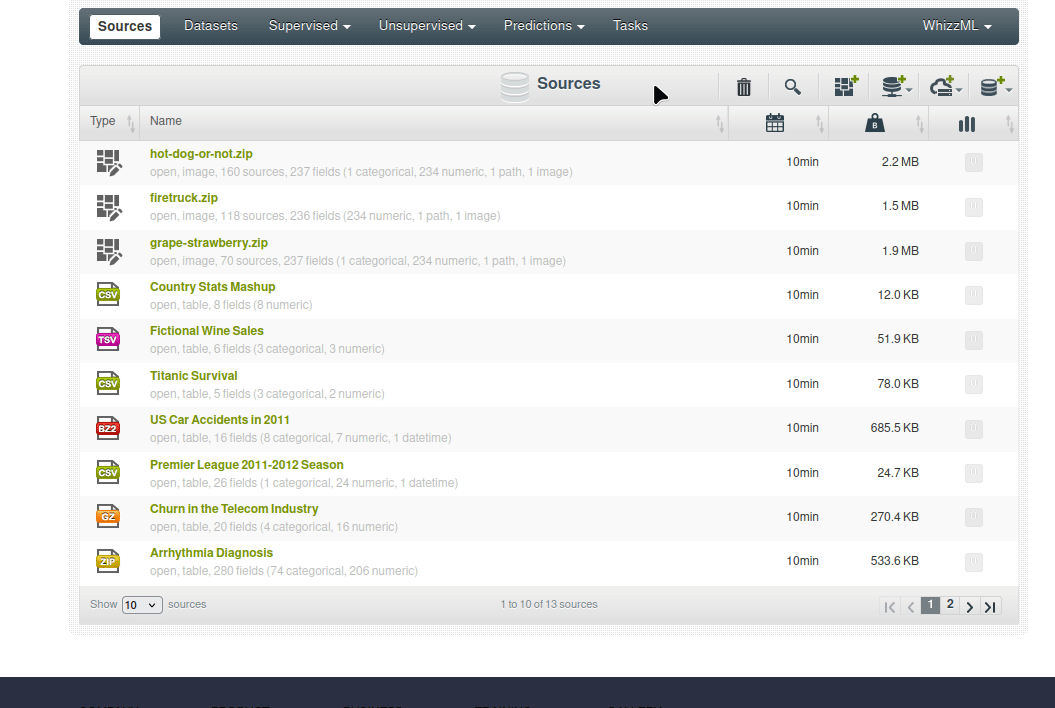The width and height of the screenshot is (1055, 708).
Task: Open the Titanic Survival source link
Action: pos(194,376)
